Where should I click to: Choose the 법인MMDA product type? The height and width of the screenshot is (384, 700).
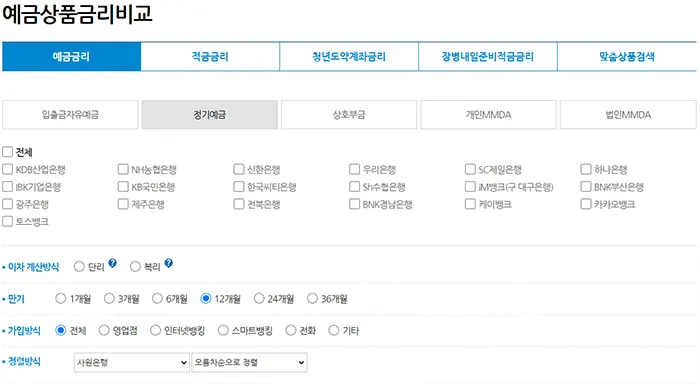click(628, 115)
